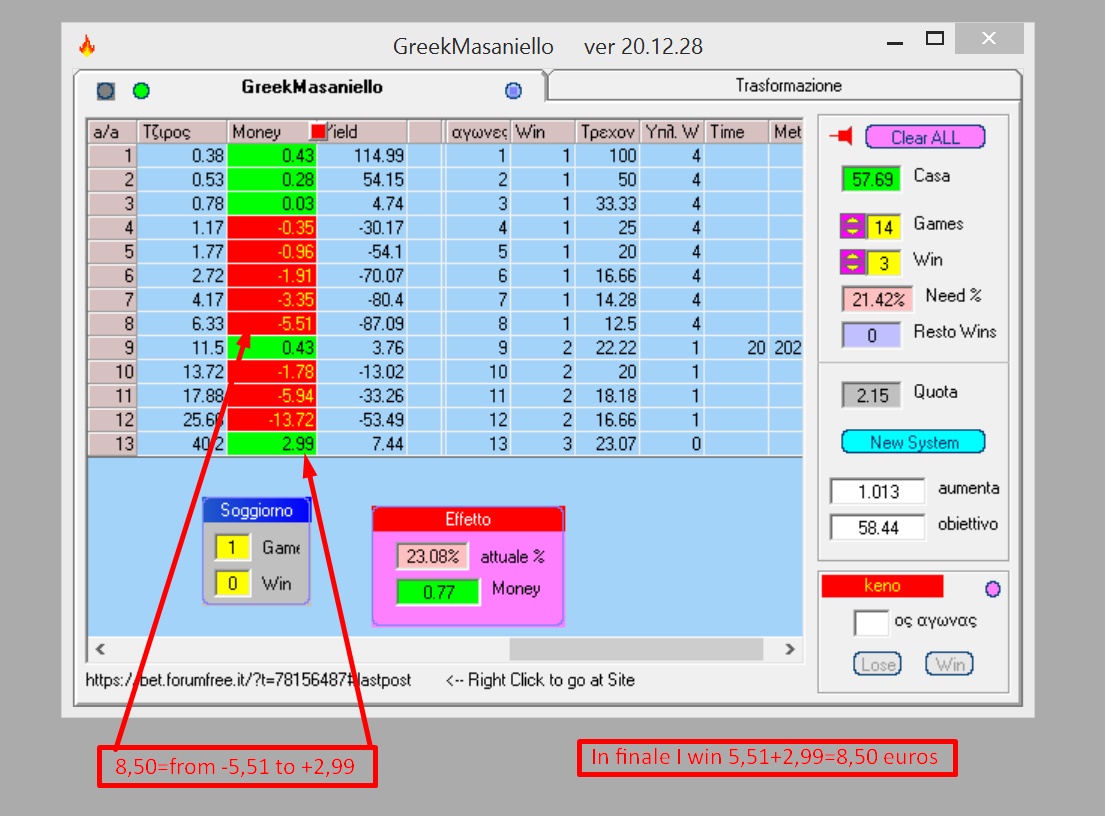Click the red square in Money header

point(319,131)
